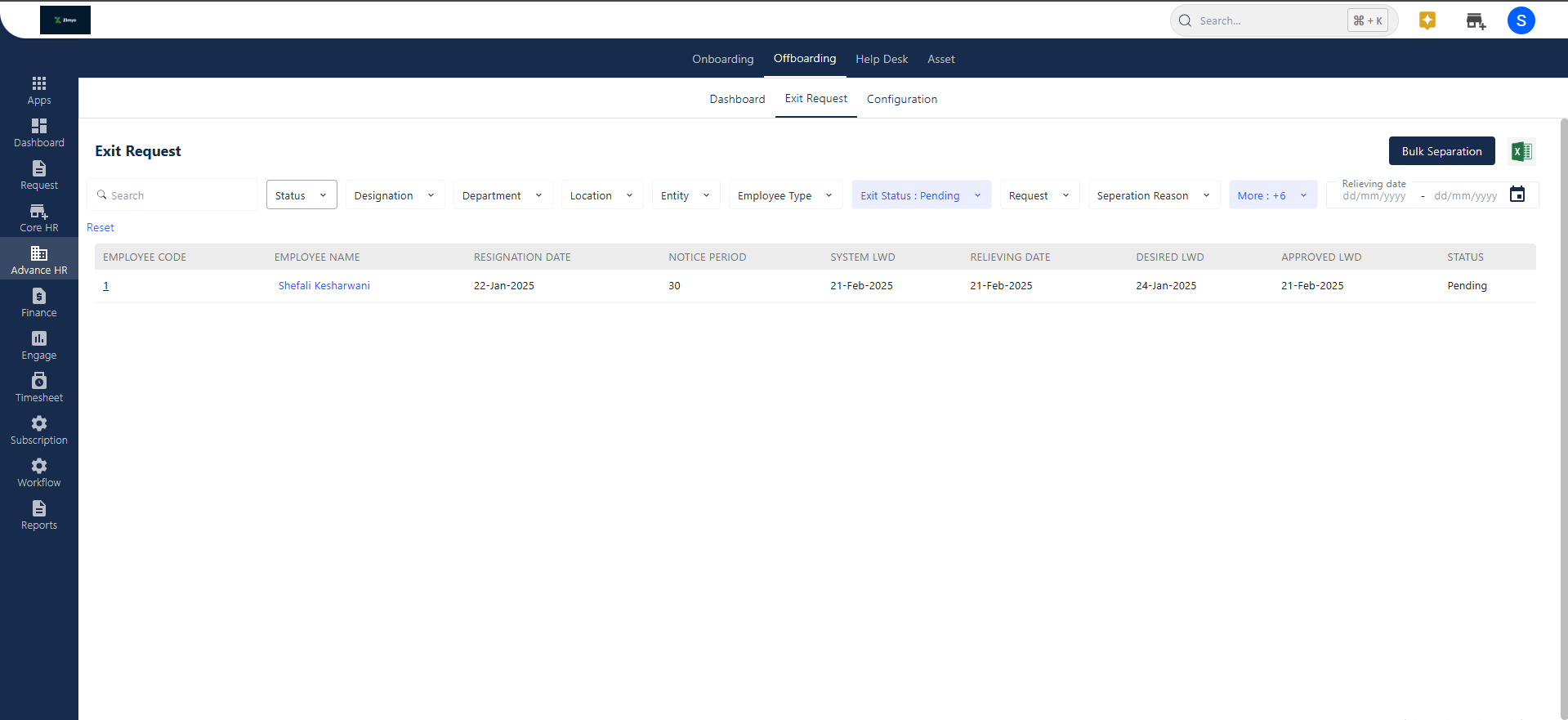Expand the Seperation Reason dropdown

1155,195
